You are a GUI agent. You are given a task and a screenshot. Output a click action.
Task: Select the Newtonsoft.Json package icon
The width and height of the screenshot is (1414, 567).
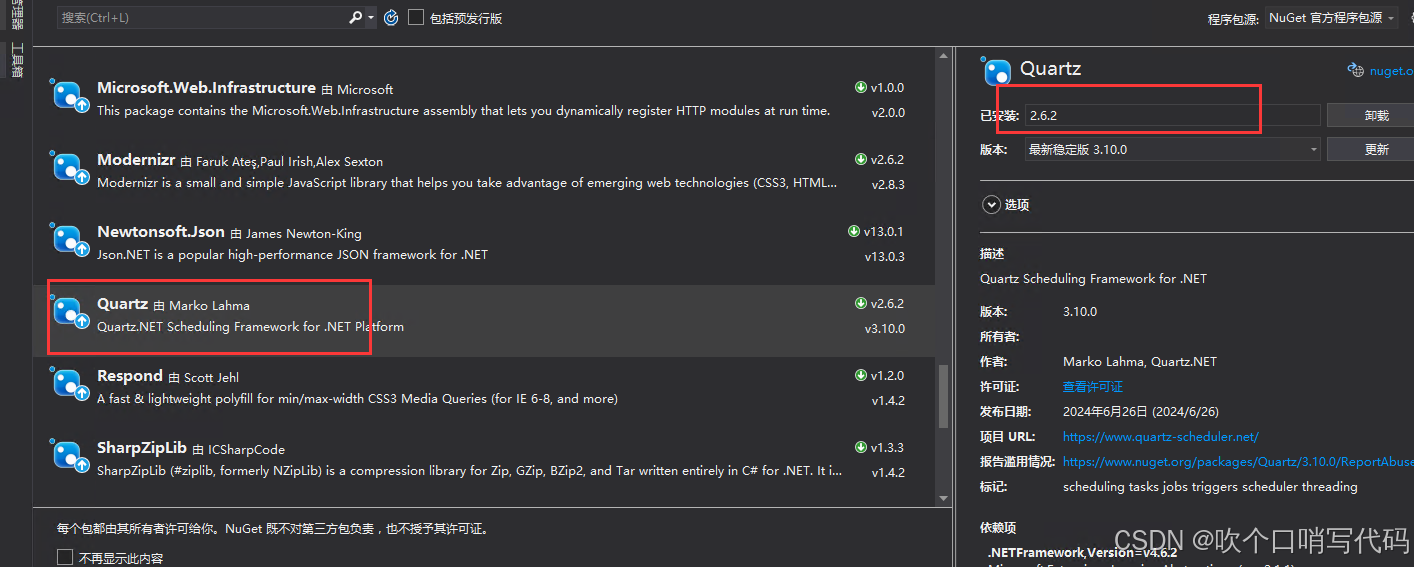tap(68, 240)
